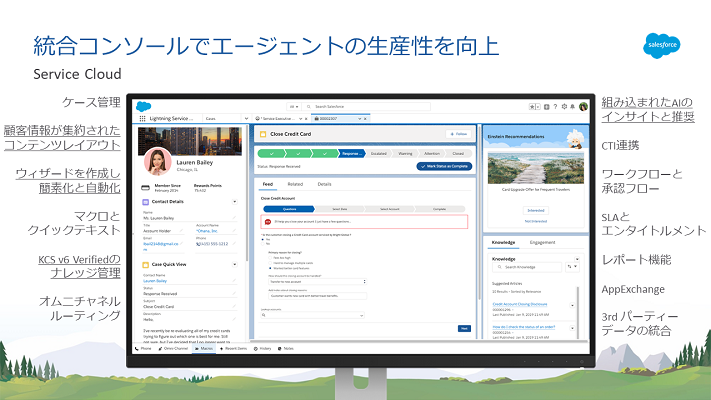Open the global actions plus icon
Viewport: 711px width, 400px height.
546,107
